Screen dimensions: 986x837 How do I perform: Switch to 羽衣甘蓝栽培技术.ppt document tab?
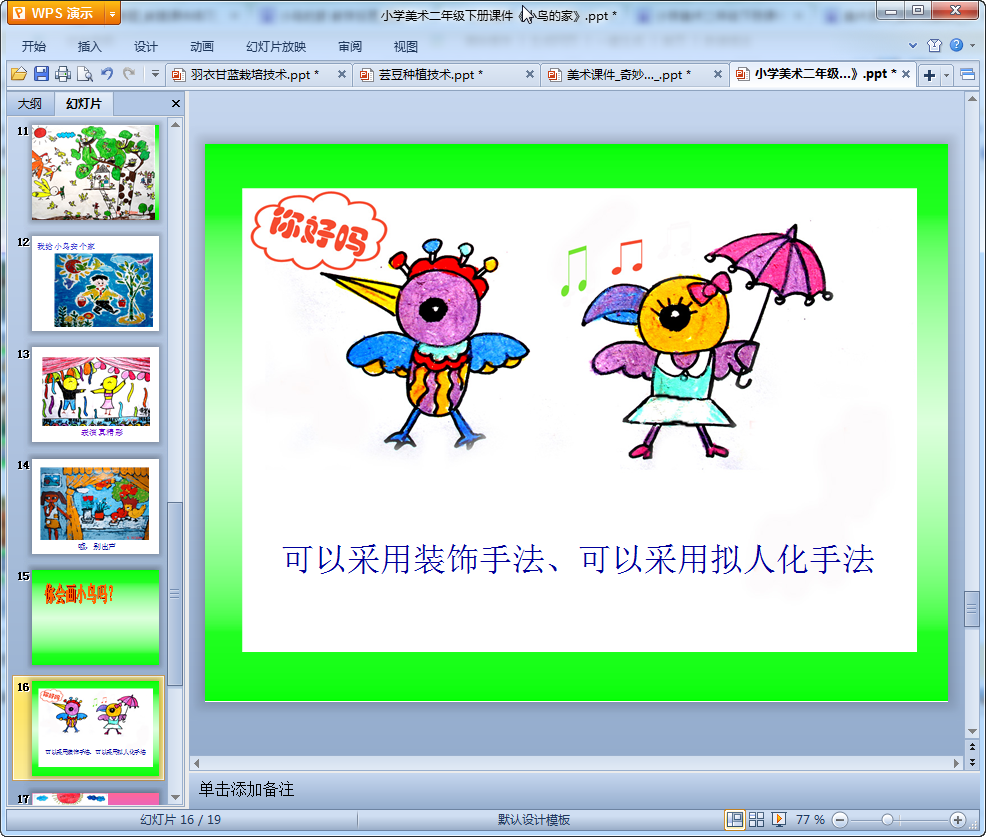click(x=252, y=75)
